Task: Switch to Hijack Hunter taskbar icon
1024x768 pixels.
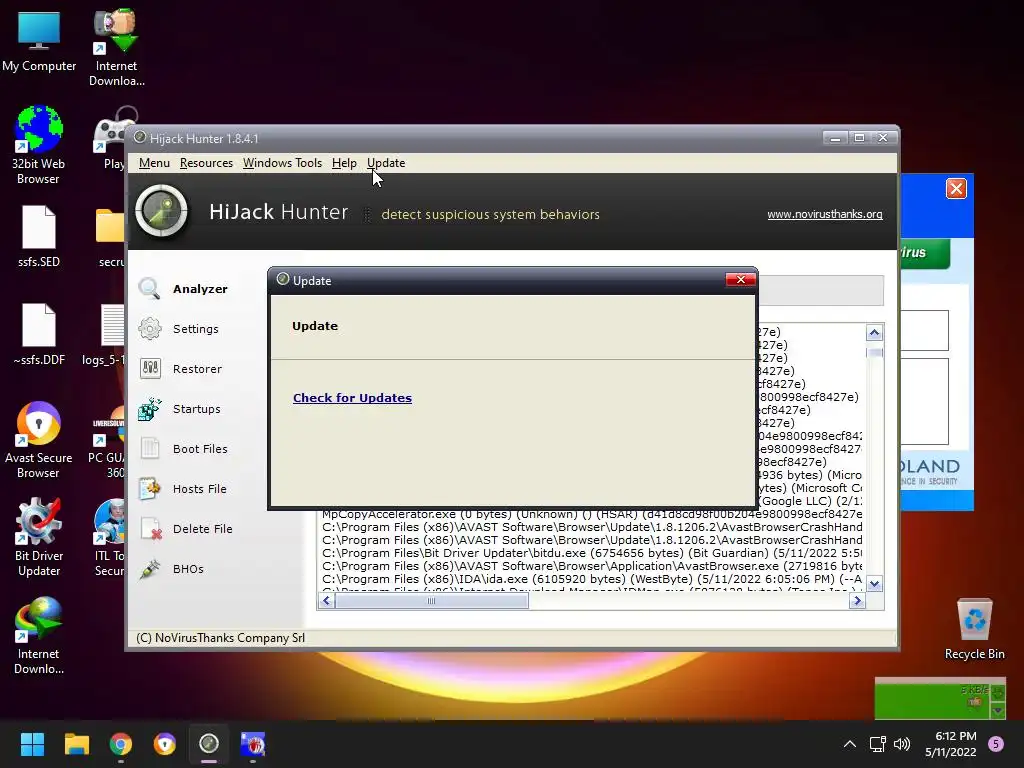Action: [x=209, y=744]
